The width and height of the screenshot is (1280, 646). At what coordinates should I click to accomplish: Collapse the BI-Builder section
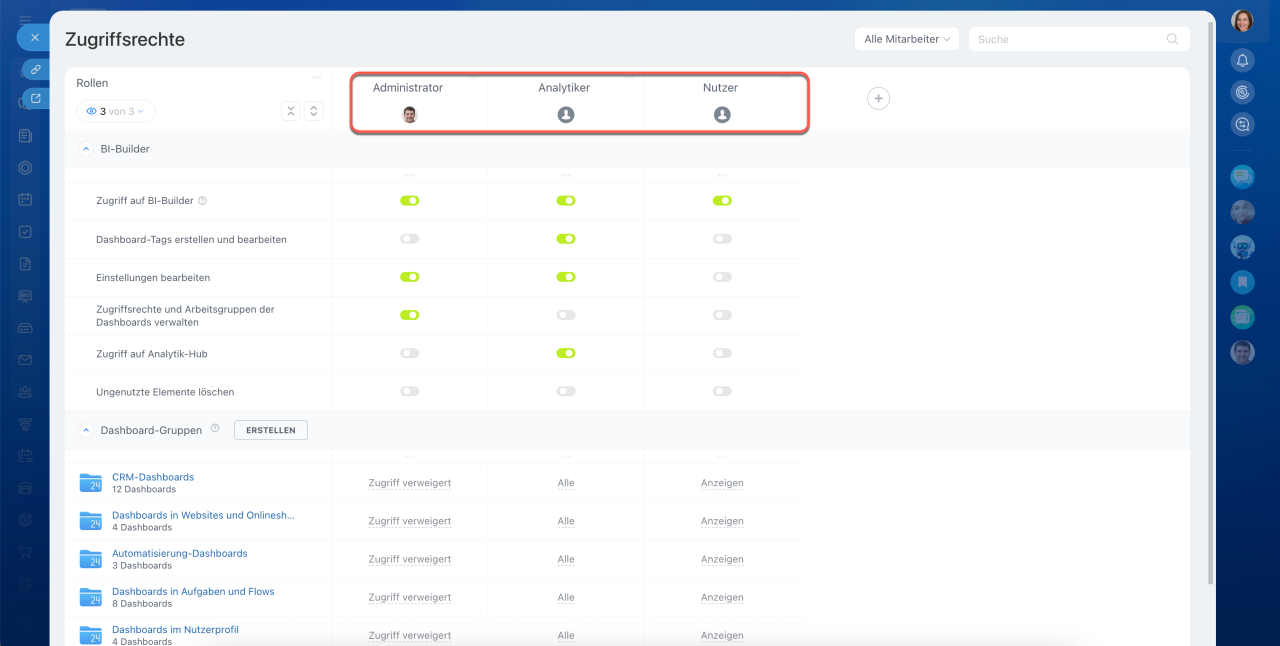85,149
